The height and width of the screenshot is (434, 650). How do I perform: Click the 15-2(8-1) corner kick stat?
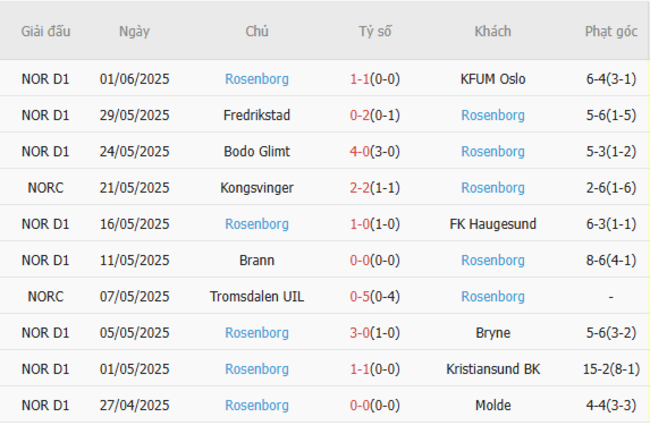pyautogui.click(x=611, y=369)
